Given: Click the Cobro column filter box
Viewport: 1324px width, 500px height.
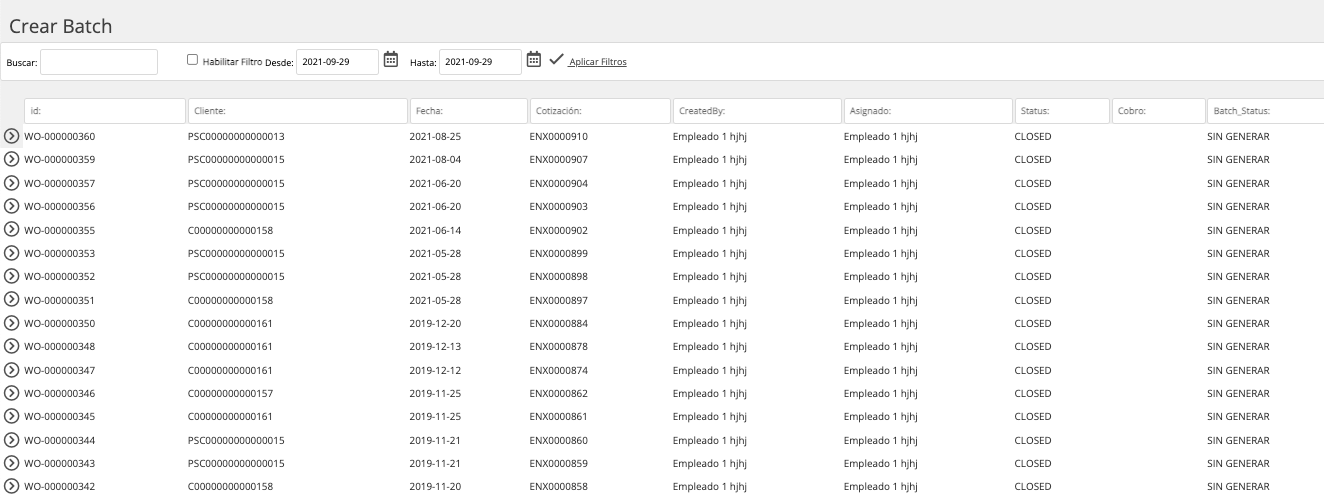Looking at the screenshot, I should (x=1158, y=111).
